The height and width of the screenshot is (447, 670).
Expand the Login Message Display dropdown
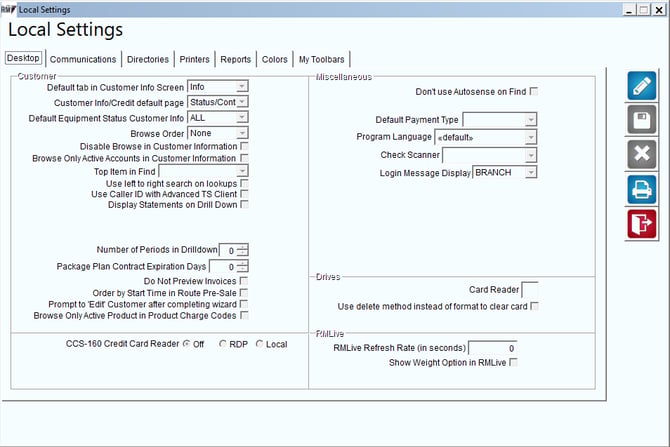coord(530,172)
